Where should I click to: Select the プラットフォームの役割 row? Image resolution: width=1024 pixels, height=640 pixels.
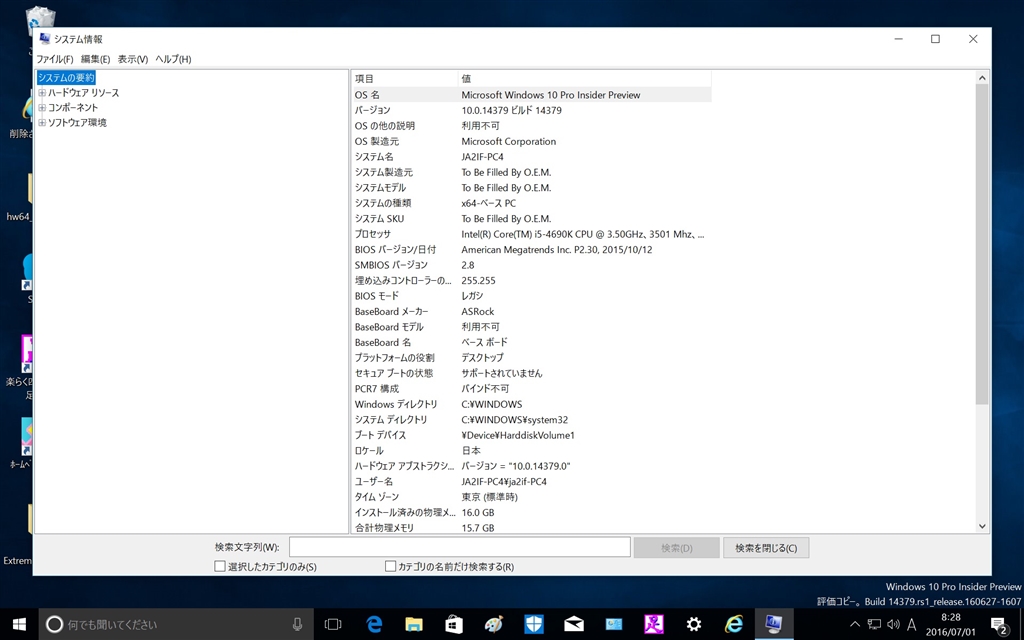(x=532, y=358)
